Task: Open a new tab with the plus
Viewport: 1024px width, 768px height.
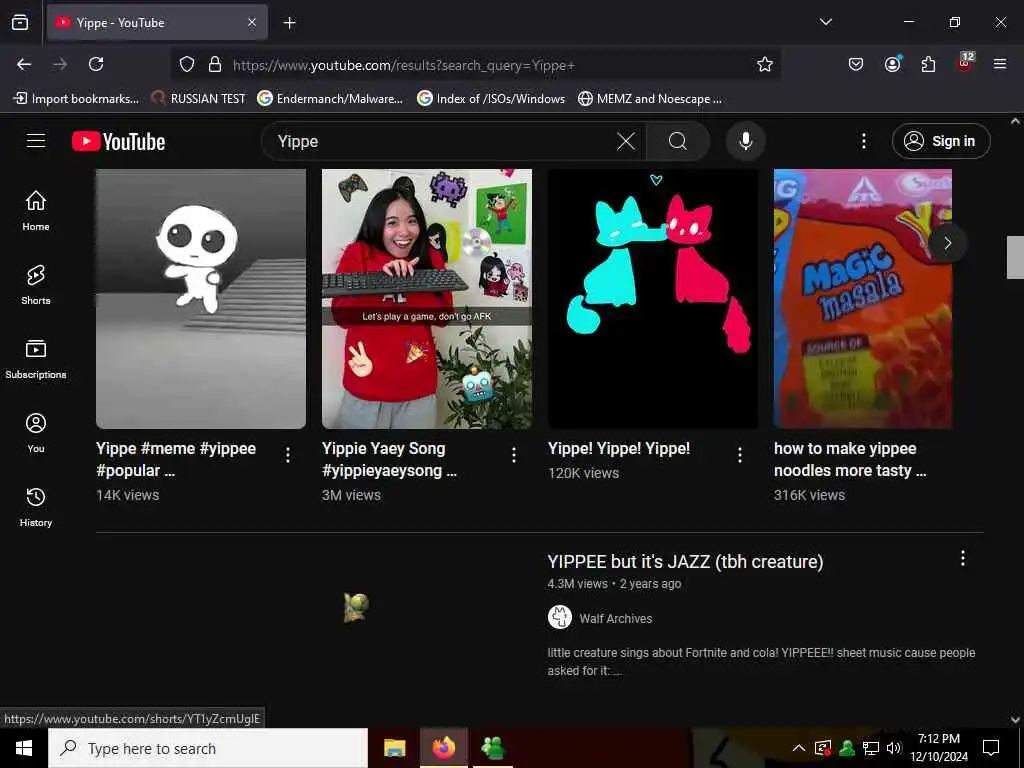Action: pos(289,23)
